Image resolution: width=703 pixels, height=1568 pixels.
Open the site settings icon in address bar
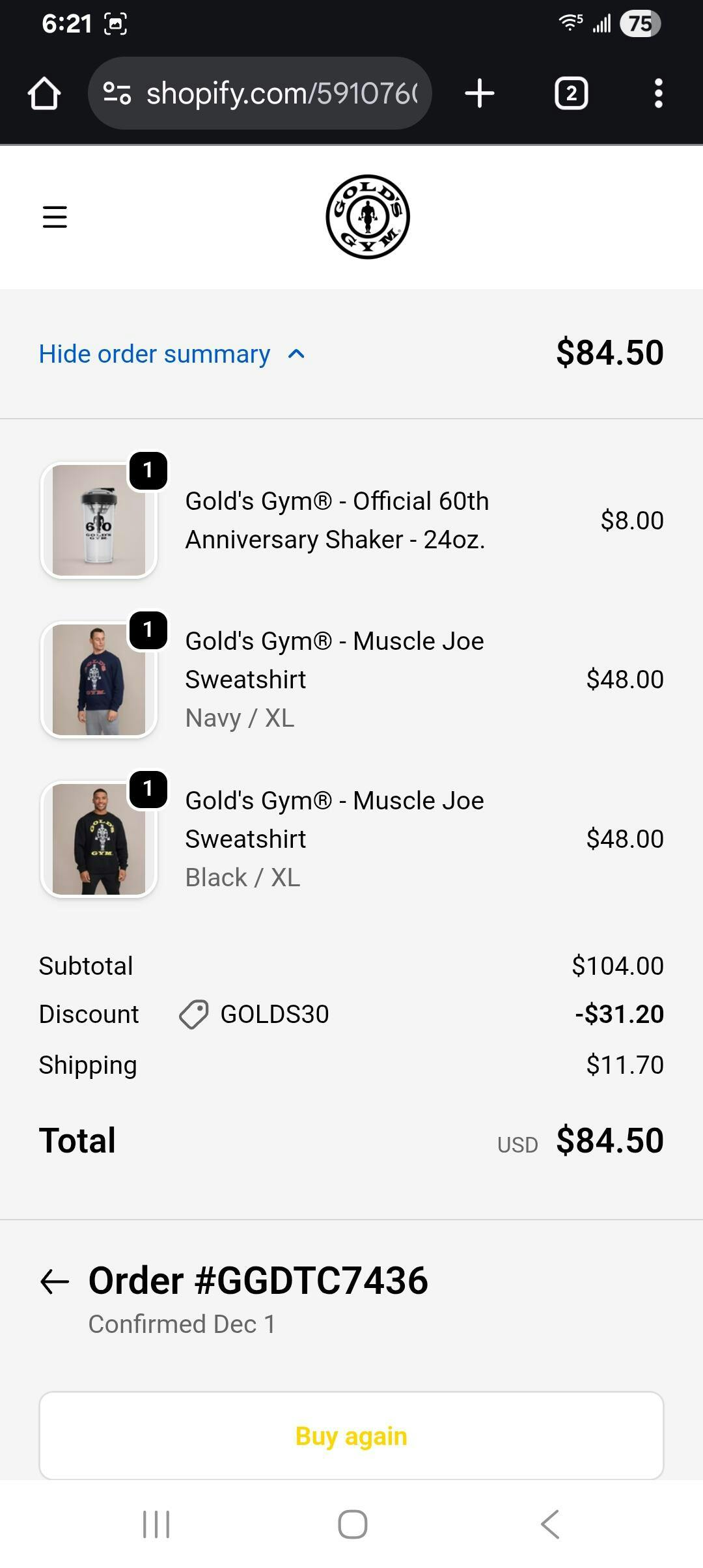point(117,93)
